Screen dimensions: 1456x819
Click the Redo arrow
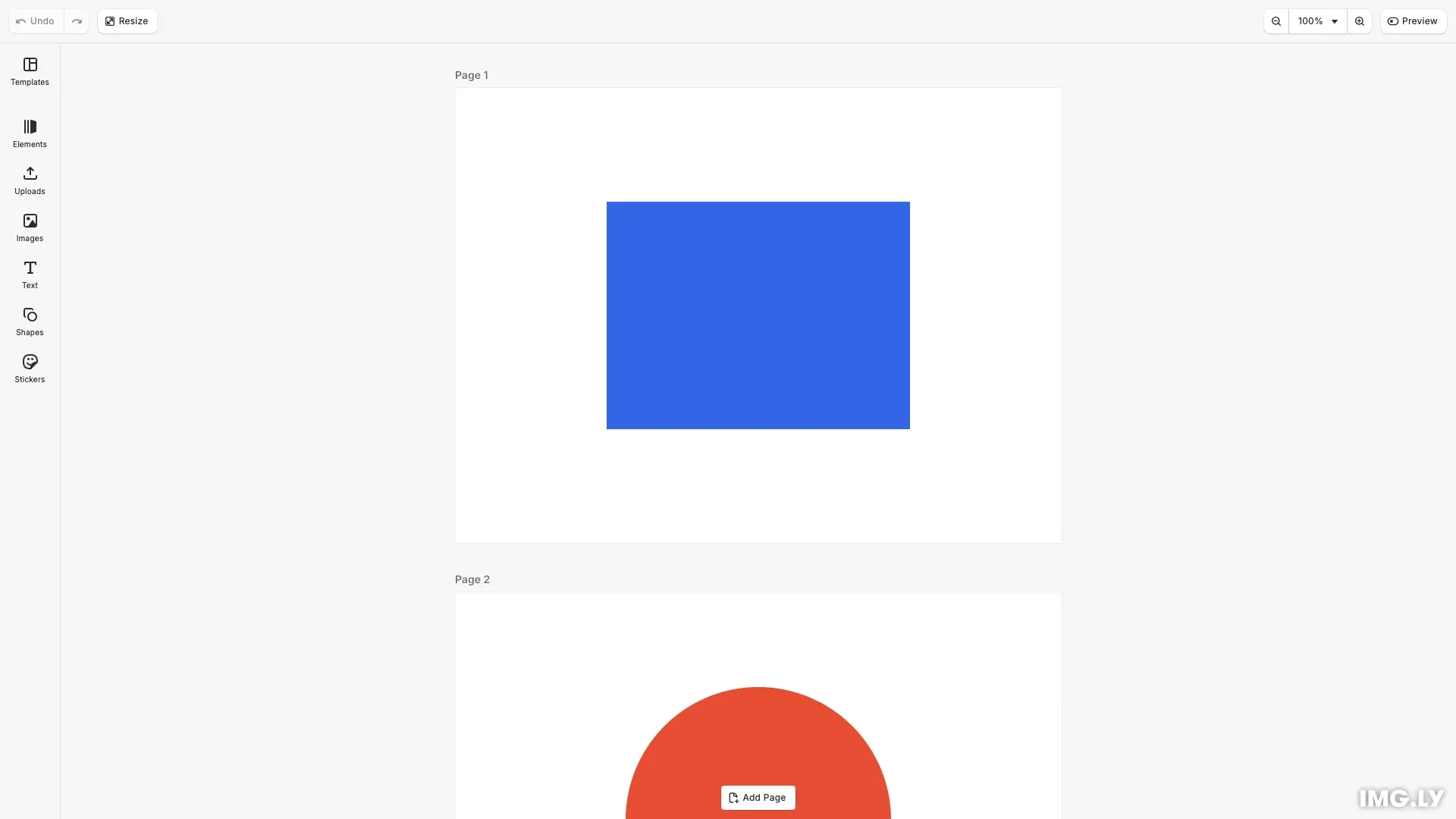tap(77, 20)
